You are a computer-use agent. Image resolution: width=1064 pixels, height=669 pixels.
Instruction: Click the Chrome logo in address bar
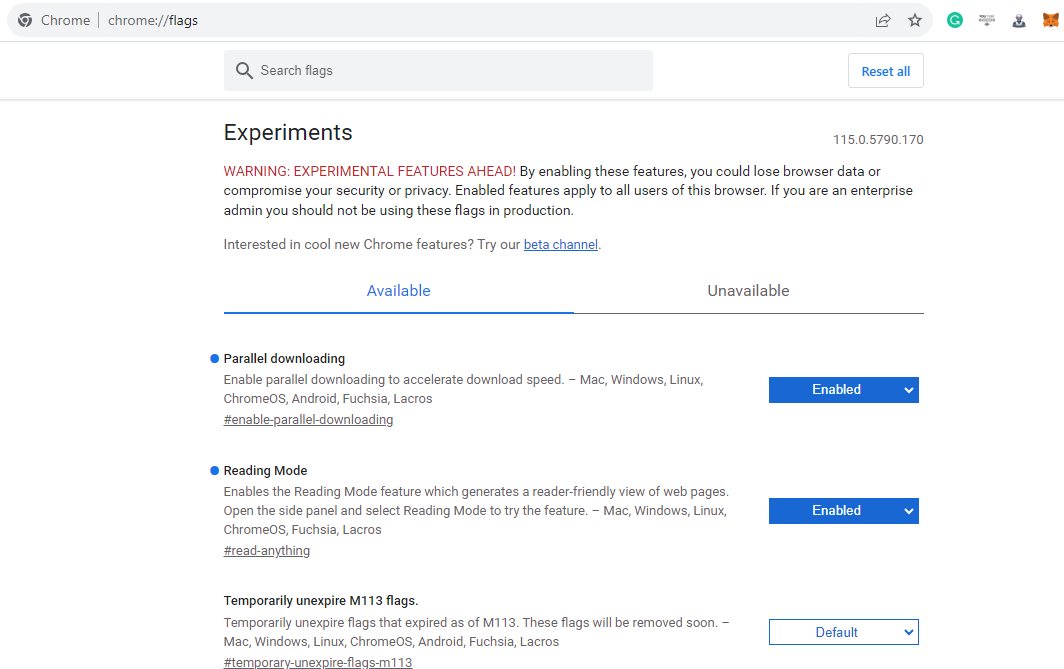click(25, 20)
